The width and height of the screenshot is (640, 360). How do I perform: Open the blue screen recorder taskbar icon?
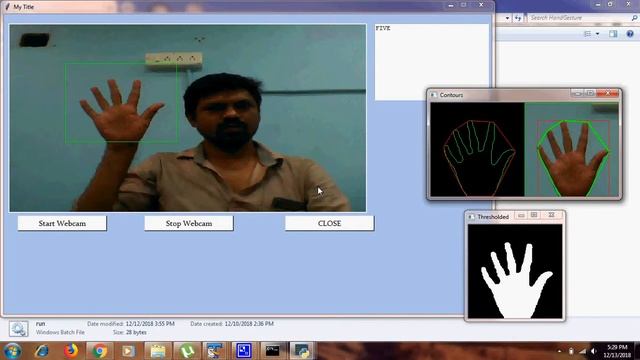click(x=244, y=351)
